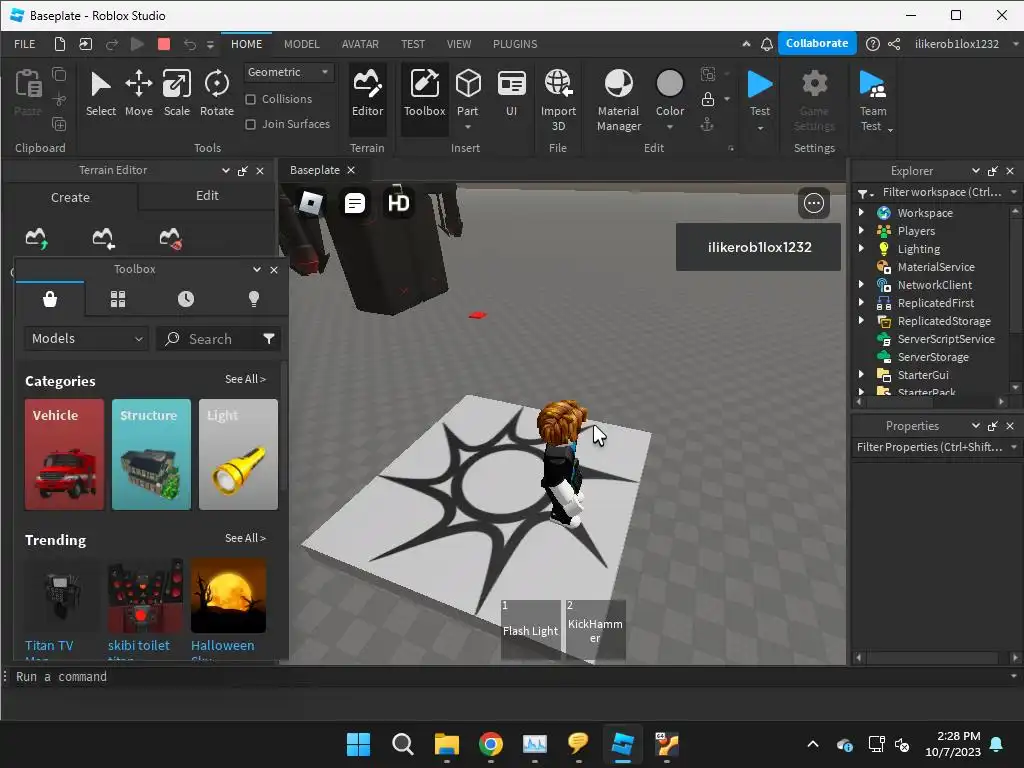Switch to the AVATAR ribbon tab
1024x768 pixels.
pos(360,44)
